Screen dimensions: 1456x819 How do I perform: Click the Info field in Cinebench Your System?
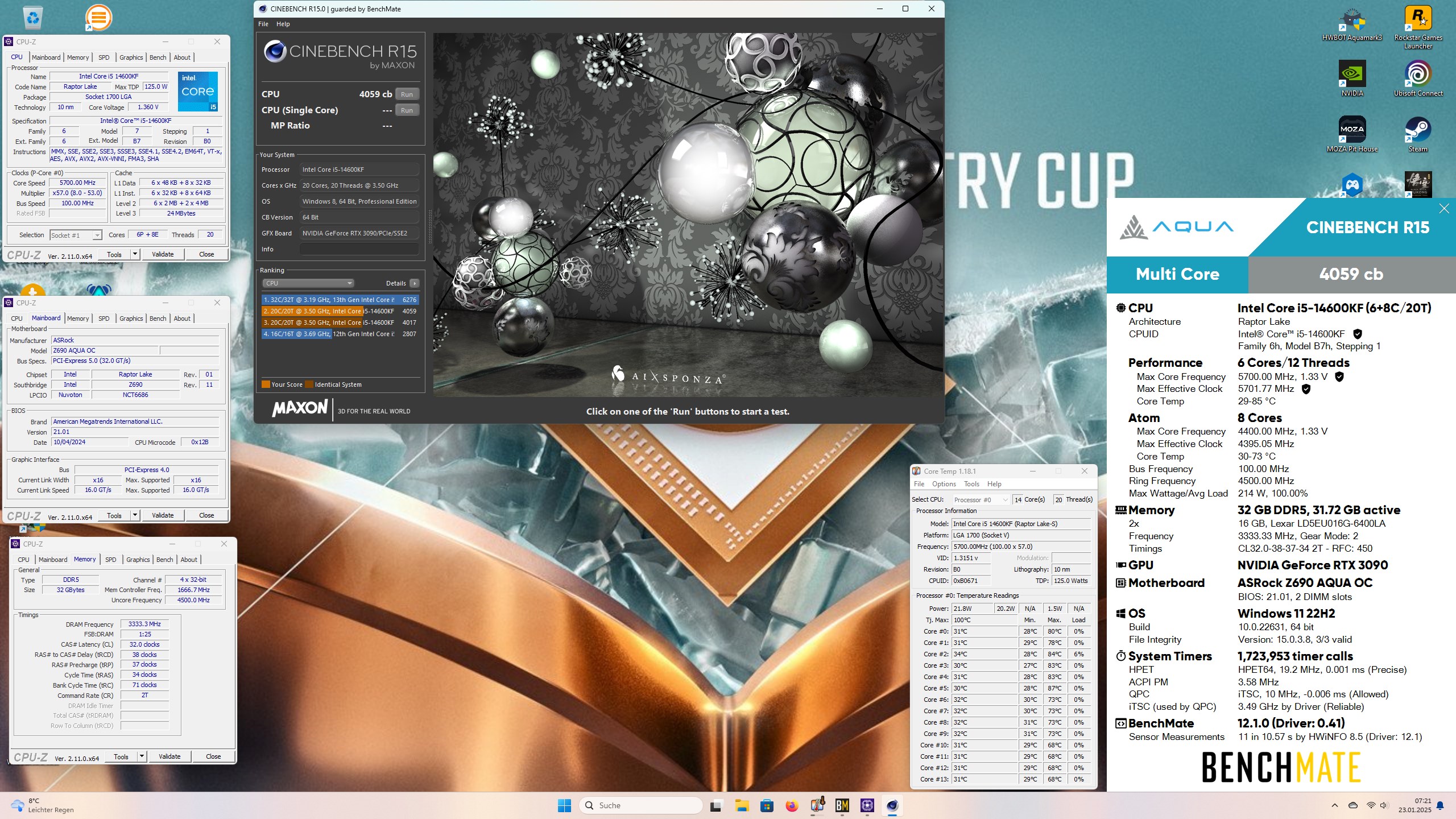(359, 249)
